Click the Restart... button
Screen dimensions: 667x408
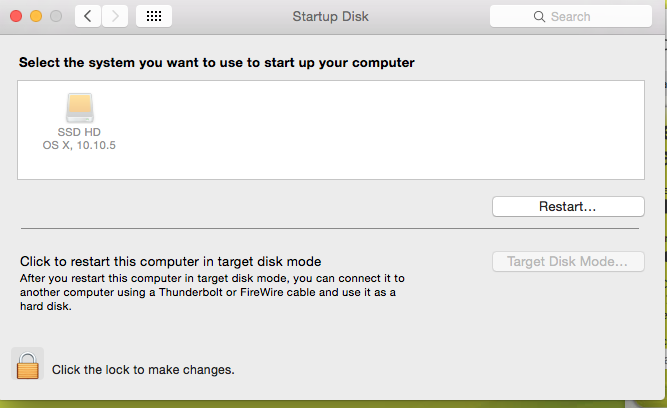568,206
